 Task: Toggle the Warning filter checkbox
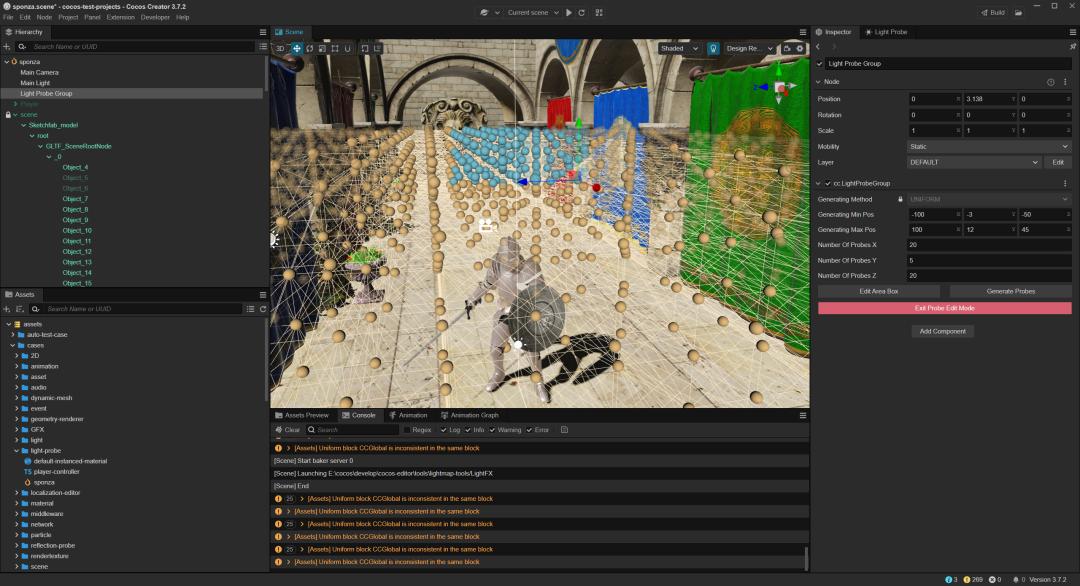coord(492,430)
